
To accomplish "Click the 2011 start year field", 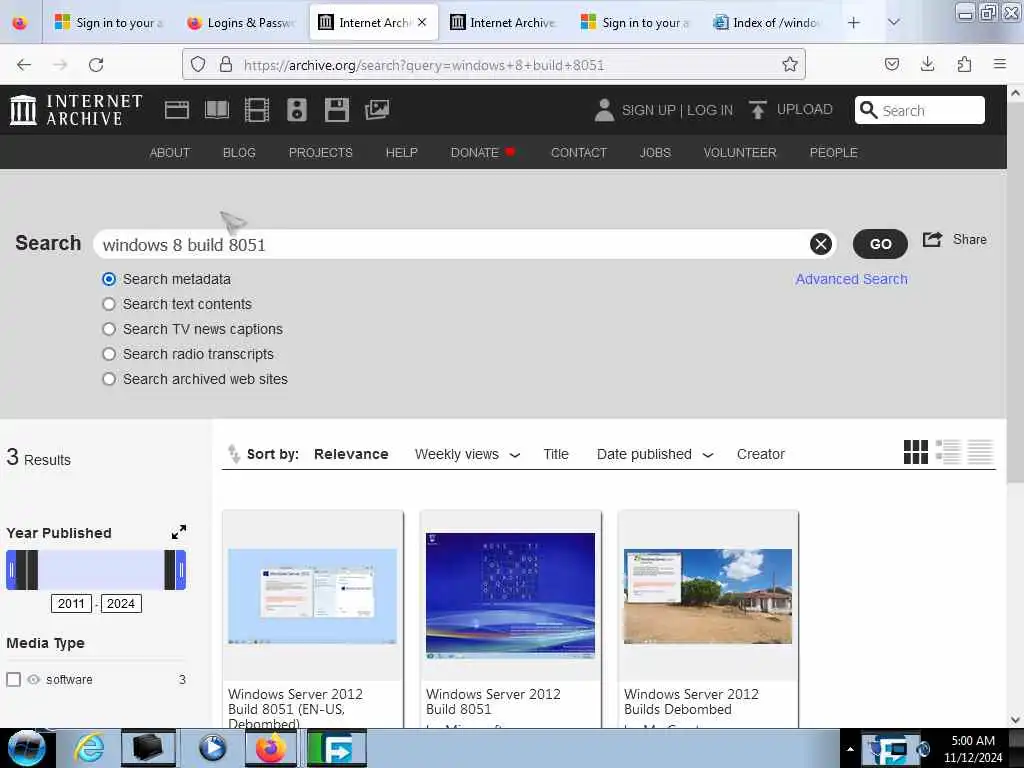I will 71,603.
